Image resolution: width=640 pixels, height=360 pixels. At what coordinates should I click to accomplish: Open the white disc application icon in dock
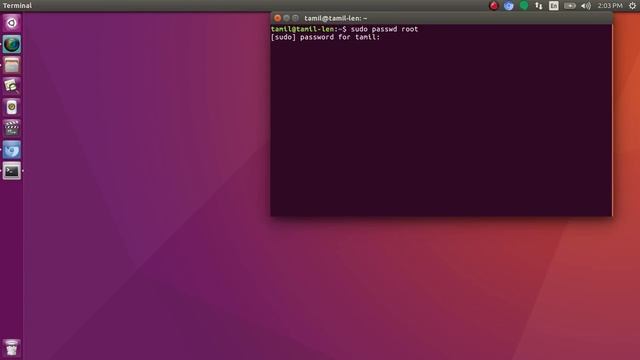click(x=11, y=107)
